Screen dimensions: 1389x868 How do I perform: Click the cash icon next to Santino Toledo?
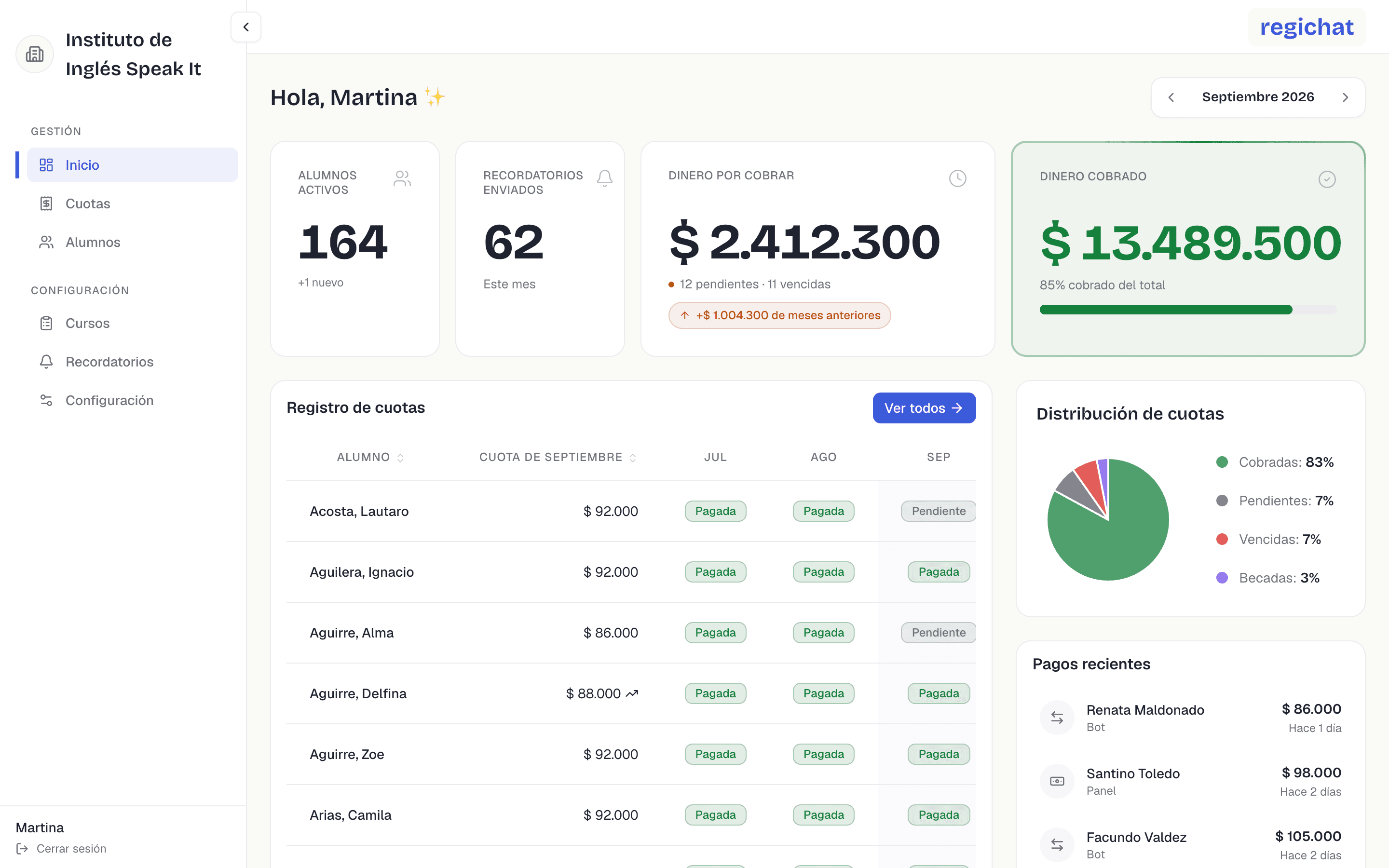[1057, 781]
